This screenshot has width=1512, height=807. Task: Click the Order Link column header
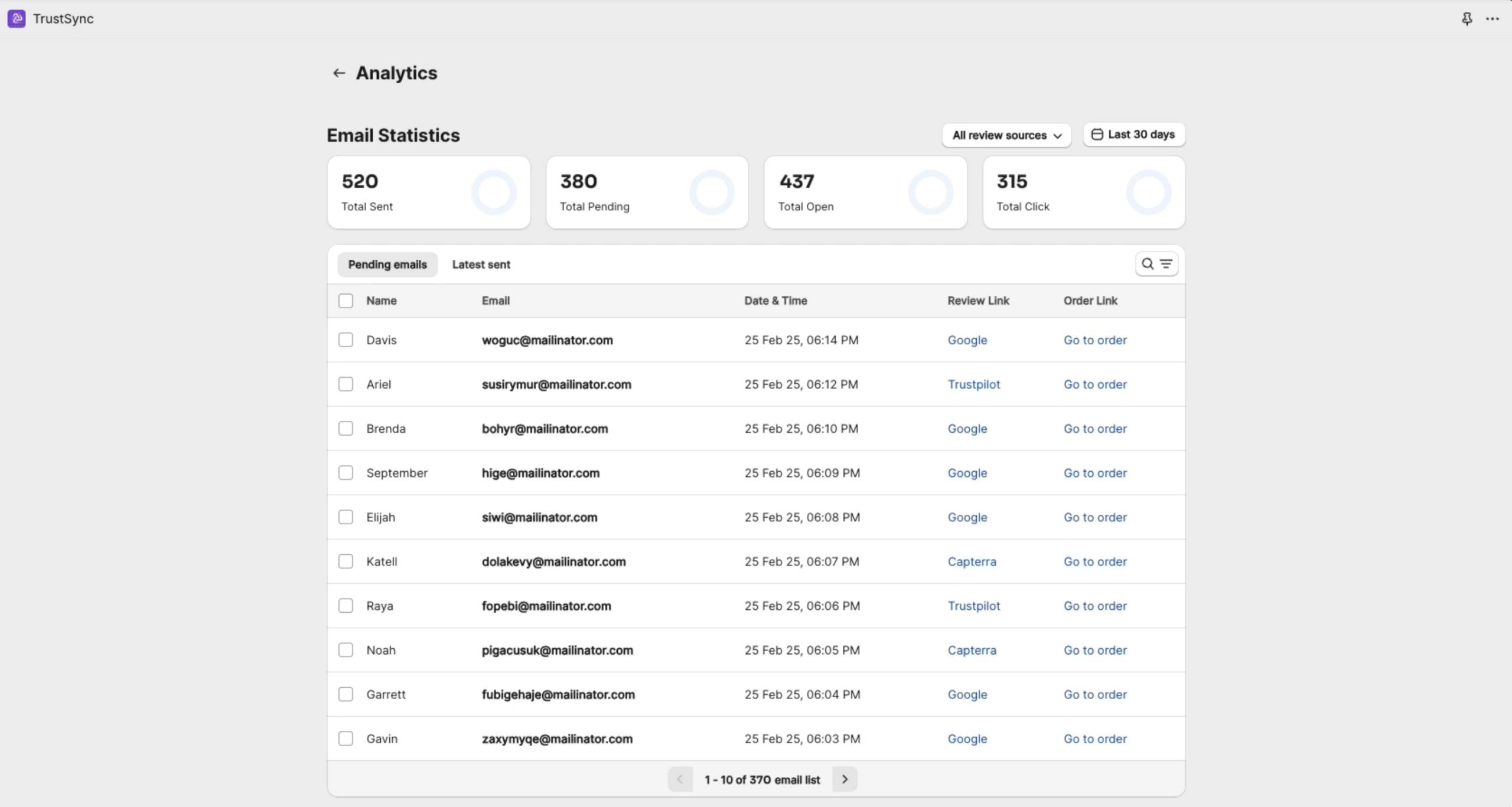(1090, 300)
